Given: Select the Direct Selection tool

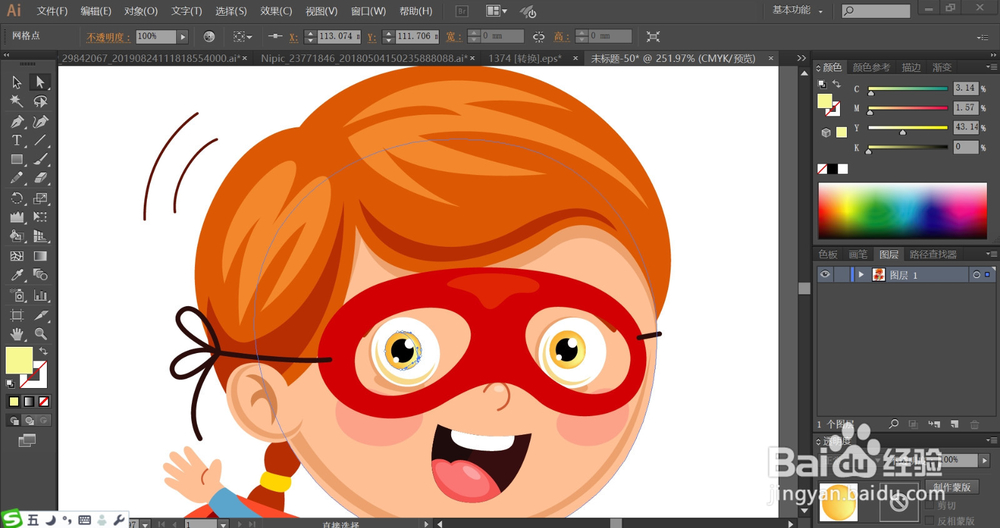Looking at the screenshot, I should click(x=40, y=82).
